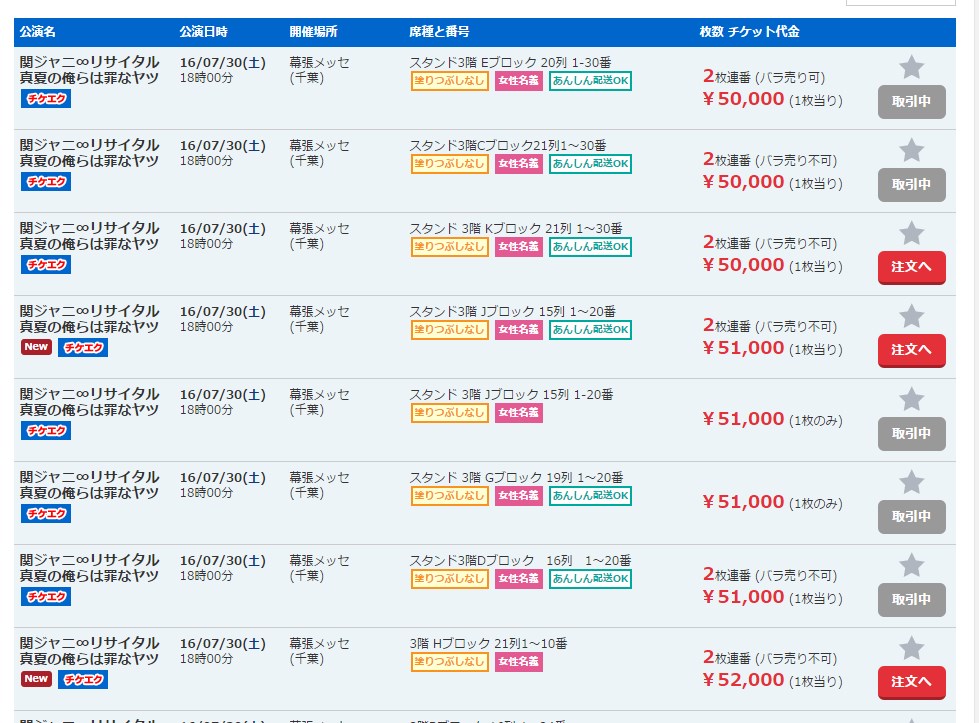This screenshot has height=723, width=979.
Task: Click 取引中 button on E block listing
Action: point(912,102)
